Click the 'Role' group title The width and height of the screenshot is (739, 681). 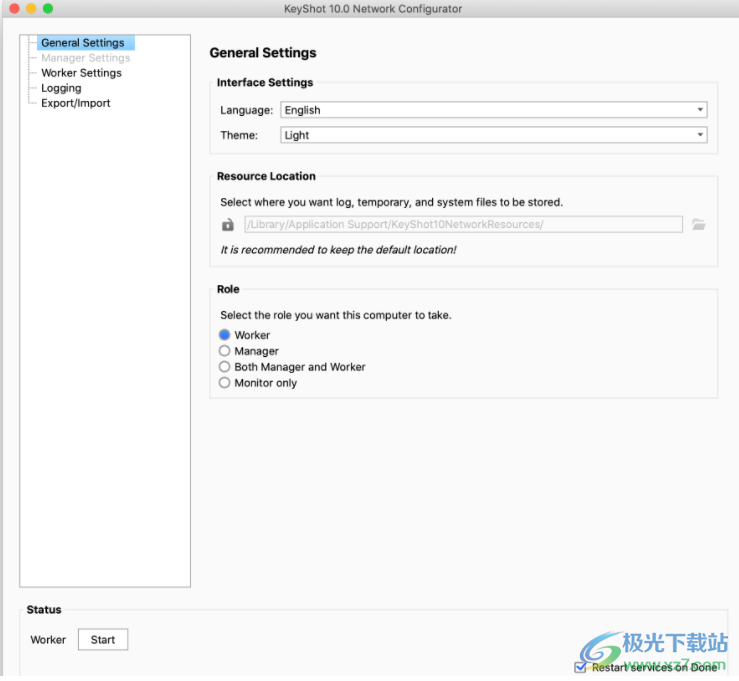point(228,289)
